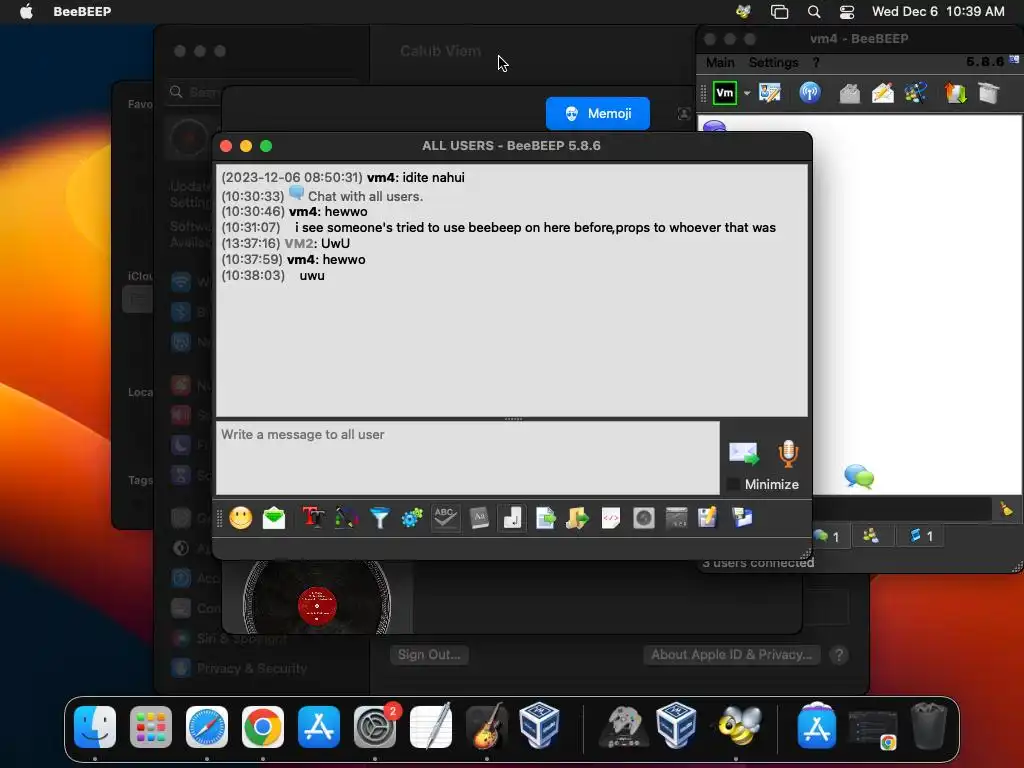
Task: Click the gray circular record icon in toolbar
Action: pos(644,519)
